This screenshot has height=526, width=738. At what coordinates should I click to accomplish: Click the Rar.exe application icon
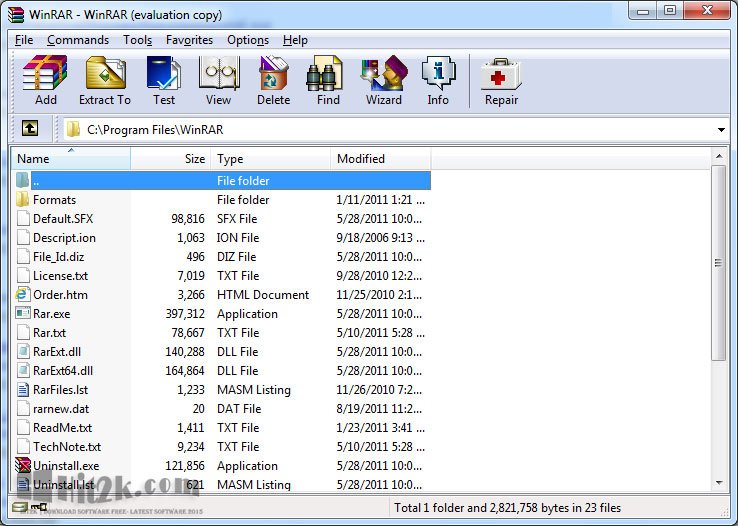(23, 313)
